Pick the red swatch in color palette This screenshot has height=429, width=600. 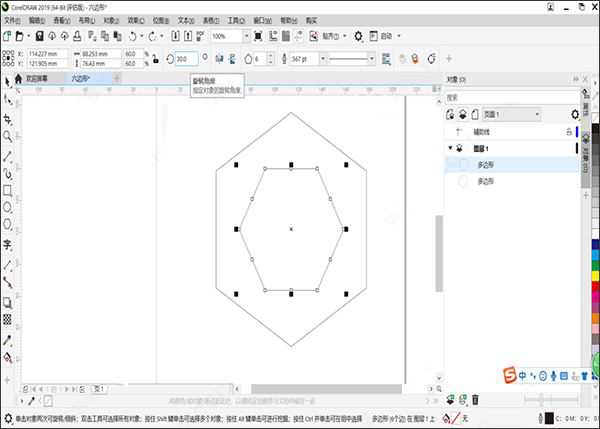(x=595, y=287)
